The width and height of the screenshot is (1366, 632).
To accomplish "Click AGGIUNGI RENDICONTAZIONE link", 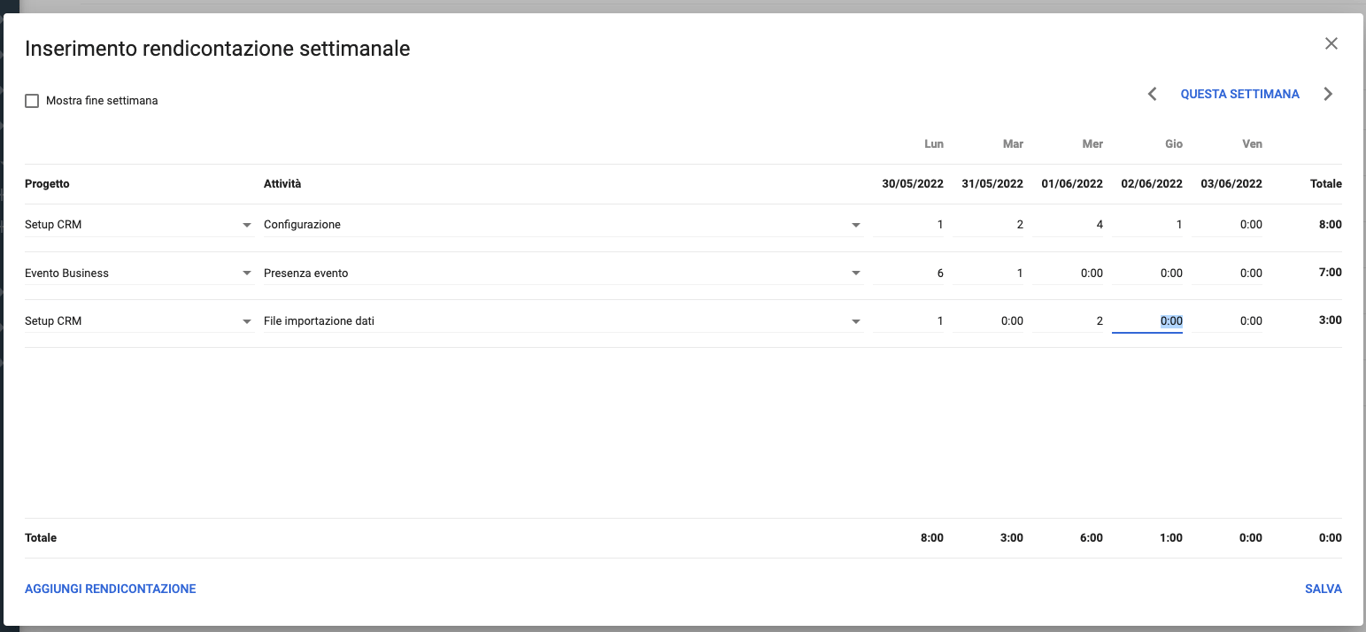I will tap(110, 589).
